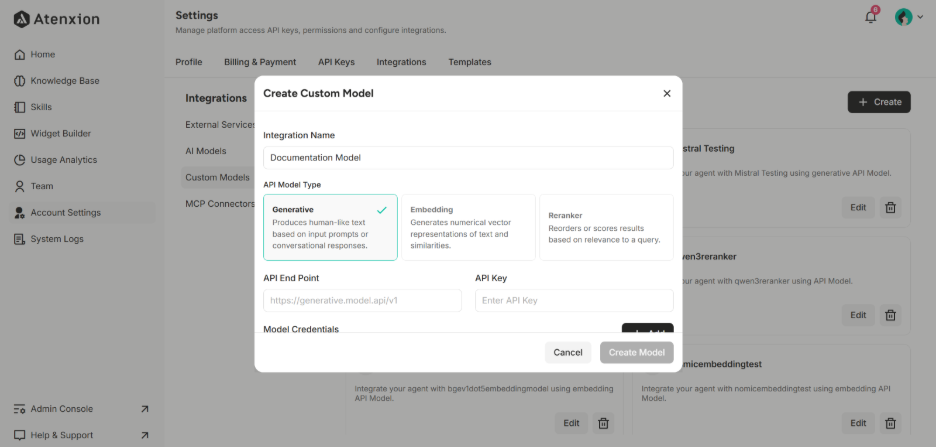Click the Create Model button
Viewport: 936px width, 447px height.
636,352
